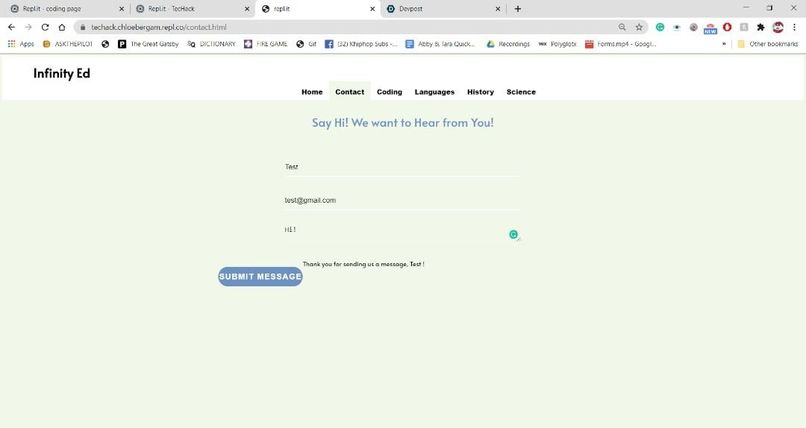Select the Contact nav item
806x428 pixels.
350,92
